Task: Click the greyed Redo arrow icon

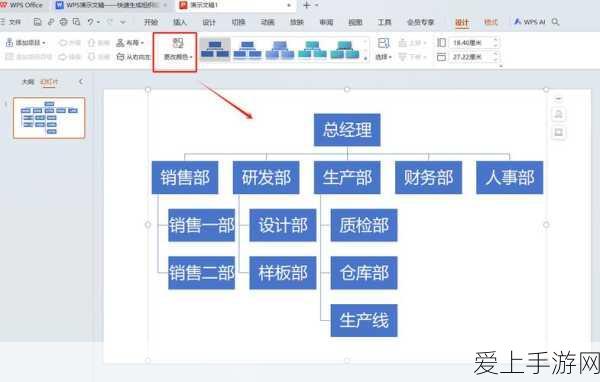Action: click(x=110, y=22)
